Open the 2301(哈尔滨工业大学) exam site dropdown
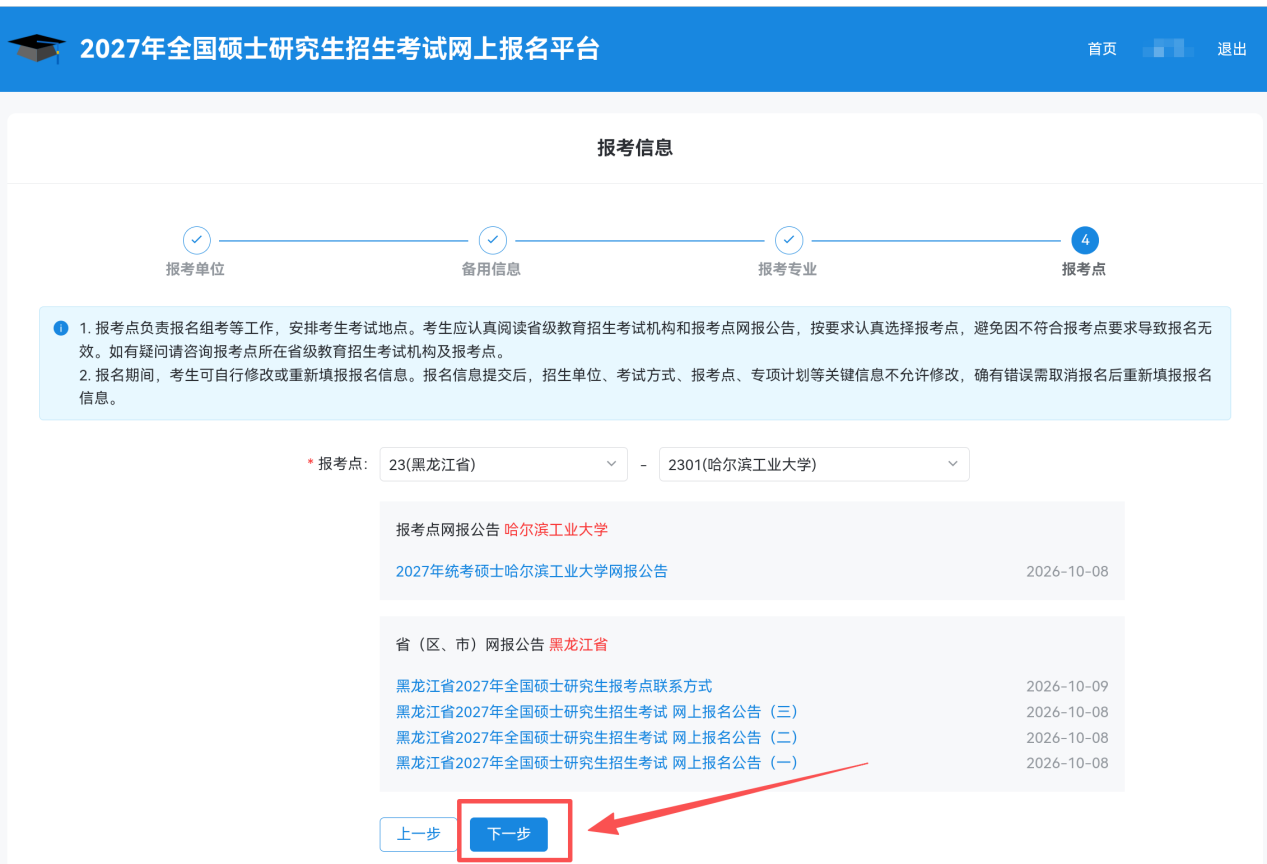Viewport: 1267px width, 864px height. 814,464
